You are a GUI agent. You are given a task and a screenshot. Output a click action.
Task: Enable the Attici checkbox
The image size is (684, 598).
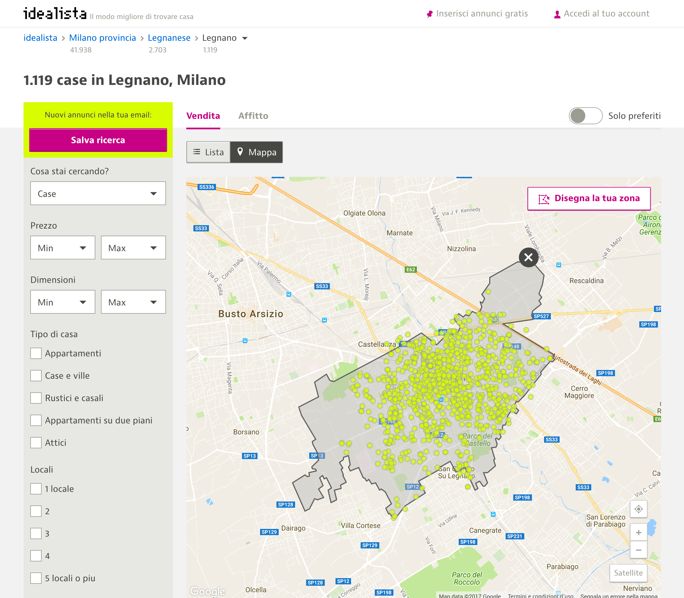tap(36, 442)
